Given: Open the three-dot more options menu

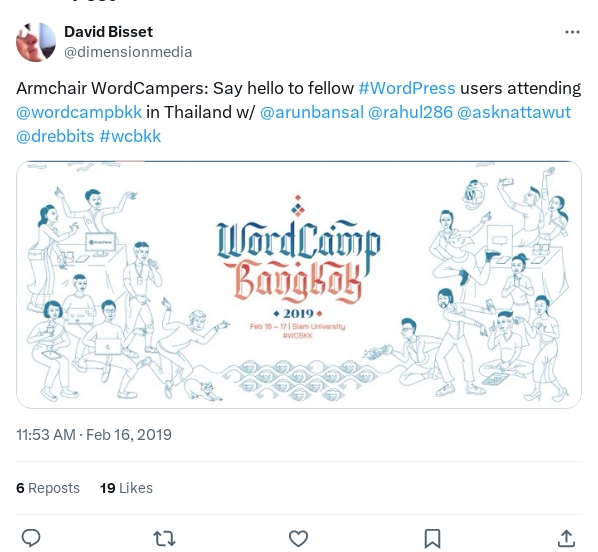Looking at the screenshot, I should (x=572, y=32).
